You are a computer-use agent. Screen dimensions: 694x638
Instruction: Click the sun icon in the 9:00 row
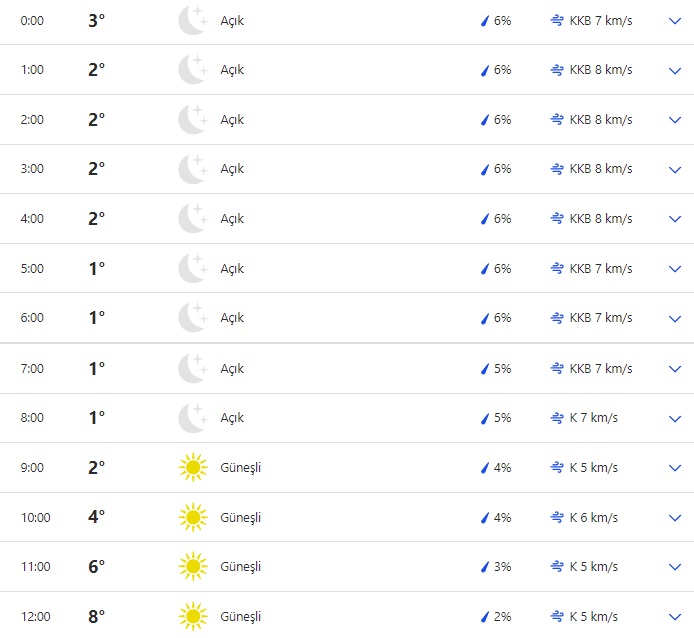point(192,467)
